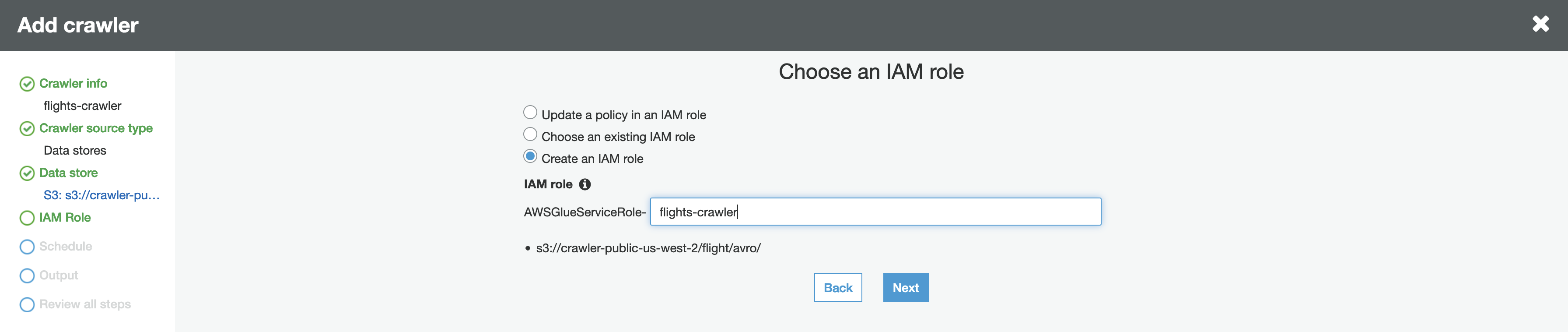This screenshot has height=332, width=1568.
Task: Click the Output step circle icon
Action: pos(27,276)
